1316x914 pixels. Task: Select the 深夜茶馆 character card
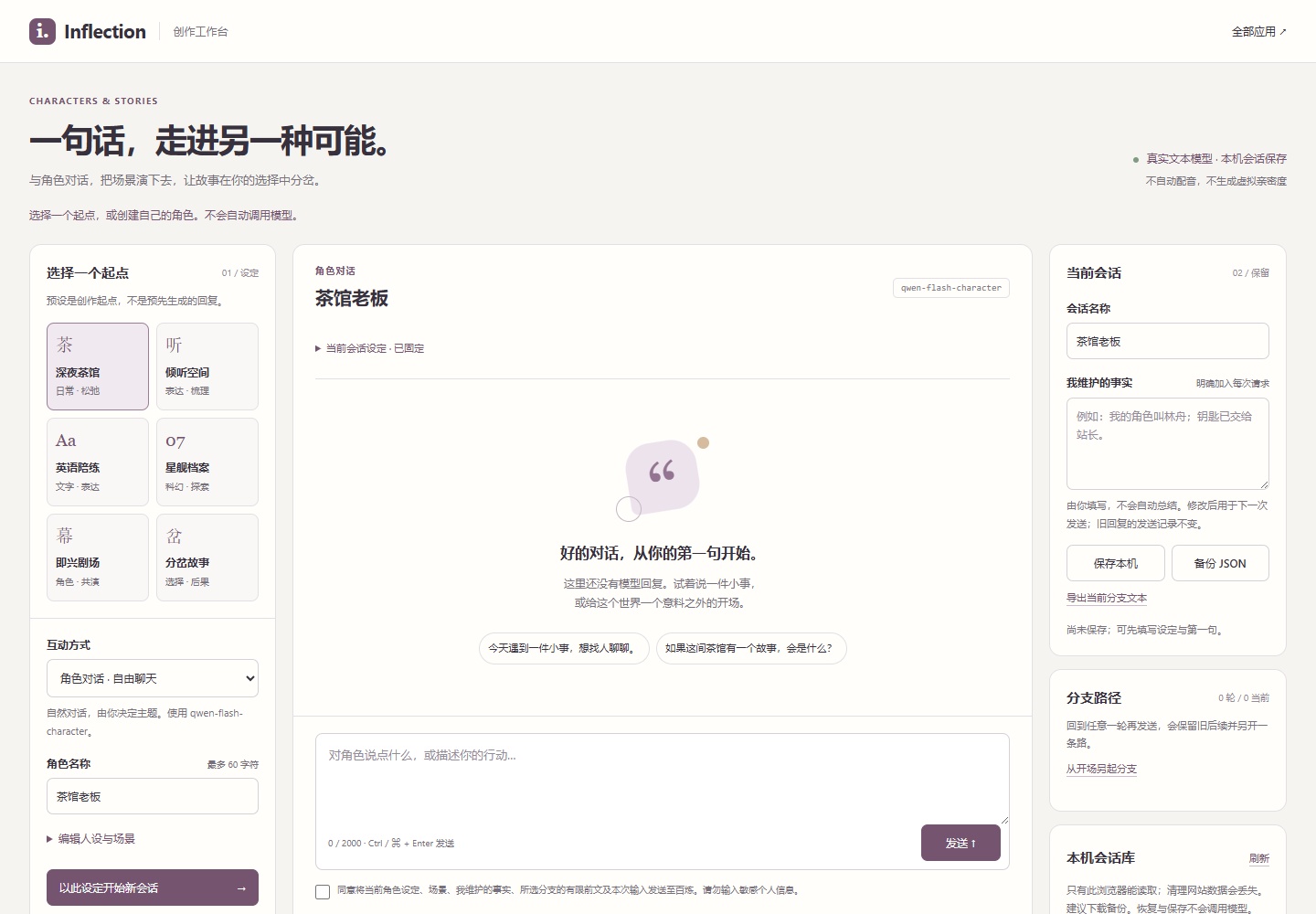[98, 367]
